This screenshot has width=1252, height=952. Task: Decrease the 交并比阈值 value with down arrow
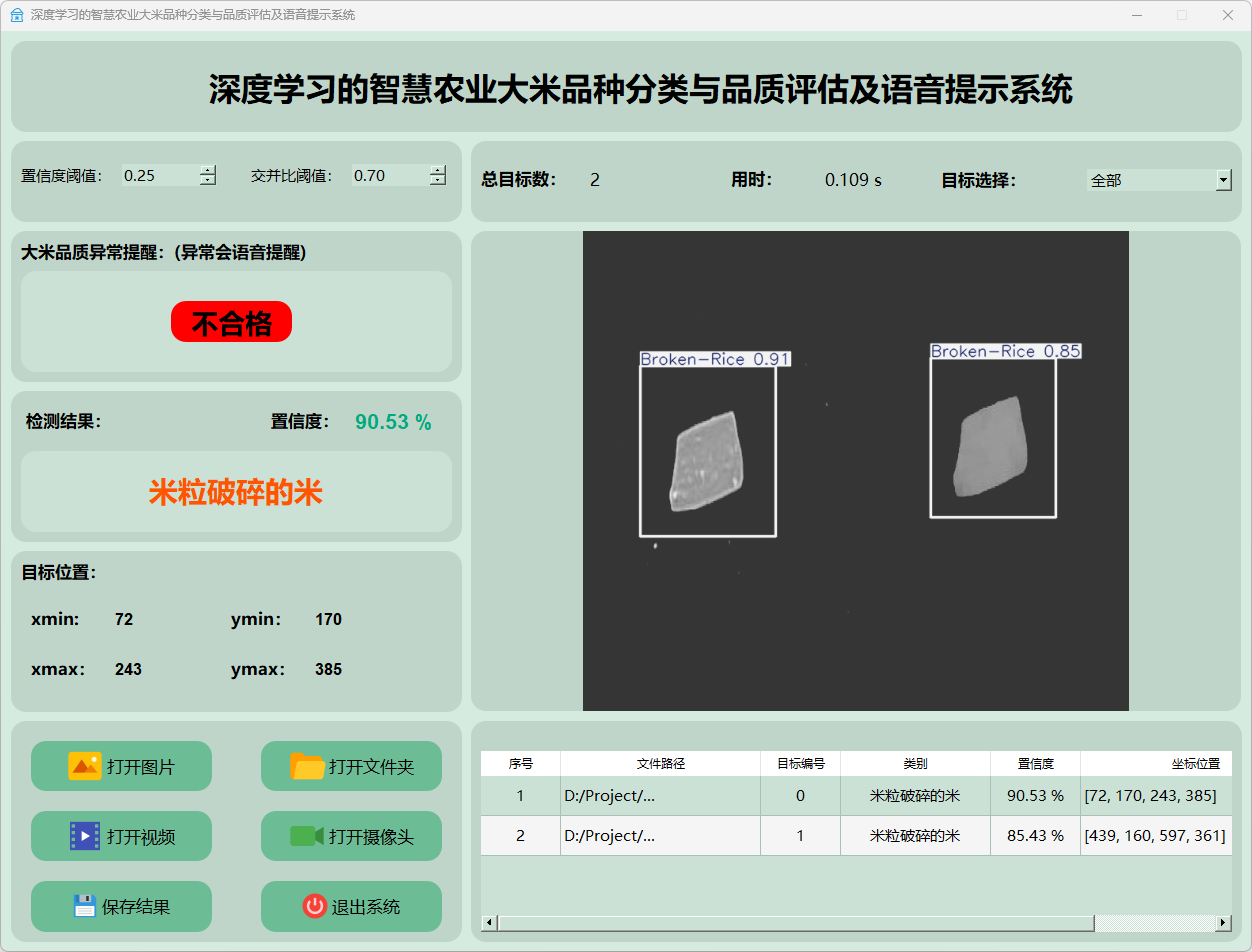tap(437, 181)
